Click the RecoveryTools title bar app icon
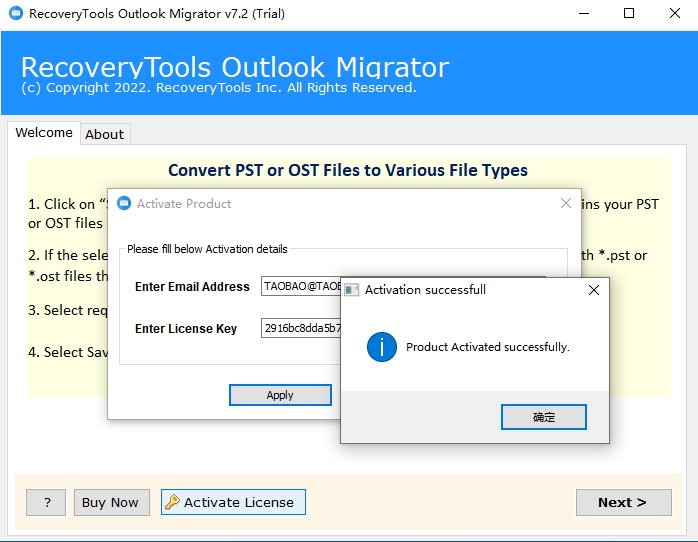This screenshot has height=542, width=698. point(16,13)
